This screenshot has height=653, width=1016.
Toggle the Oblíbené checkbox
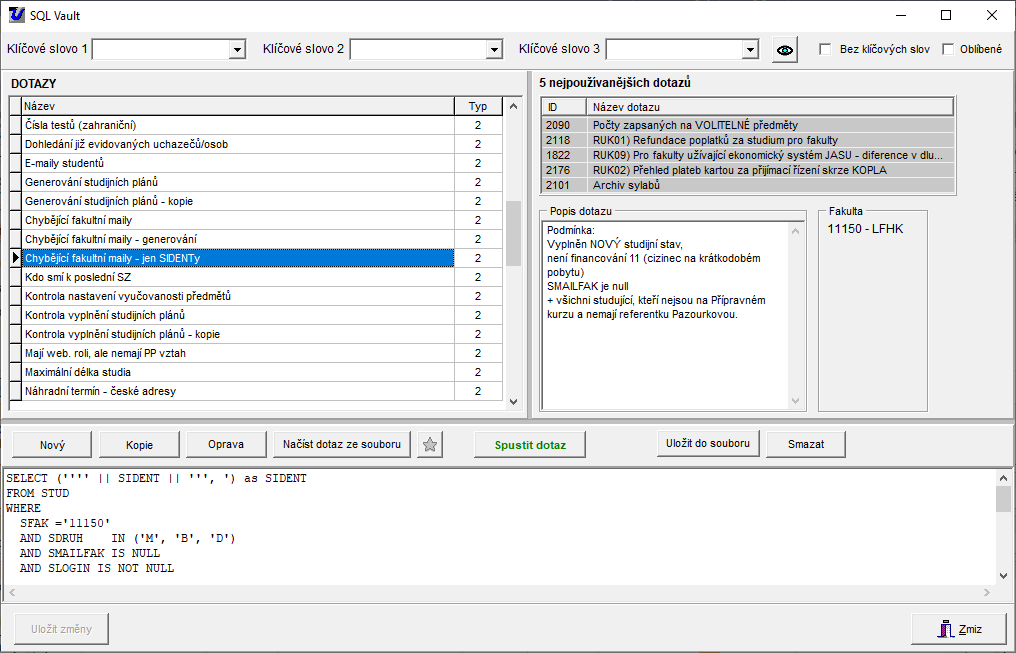pos(948,49)
